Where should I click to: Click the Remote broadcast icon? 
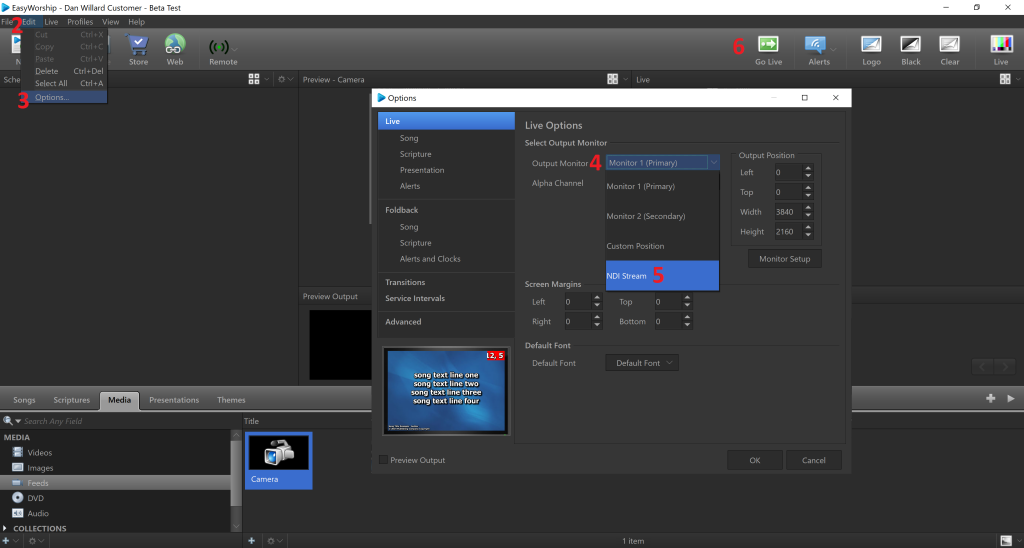tap(219, 47)
